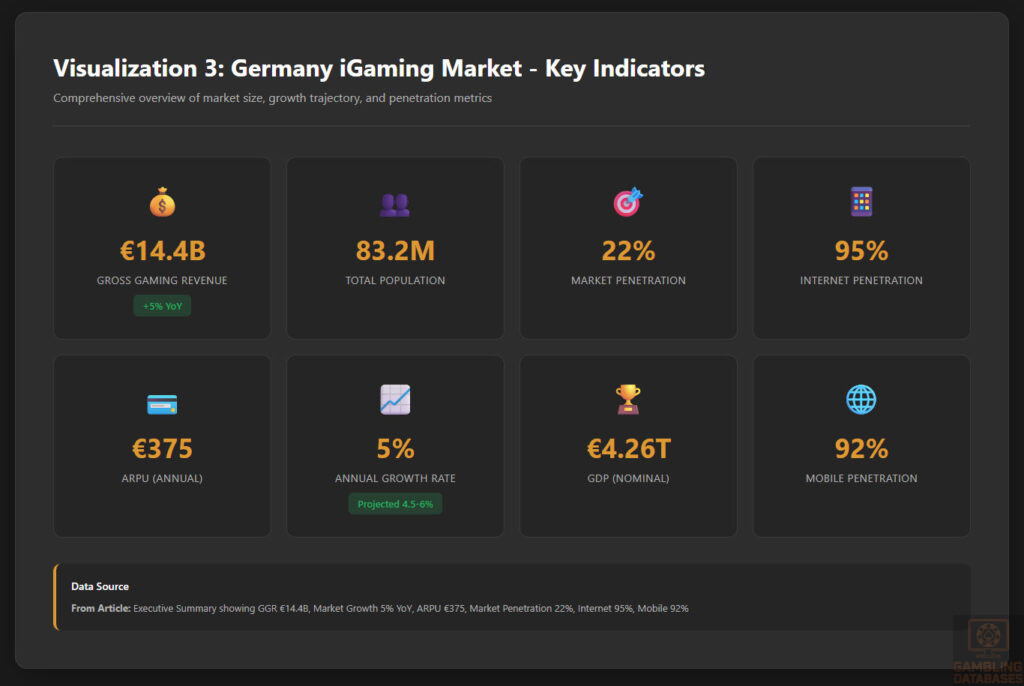Toggle the Projected 4.5-6% badge
Viewport: 1024px width, 686px height.
coord(395,505)
